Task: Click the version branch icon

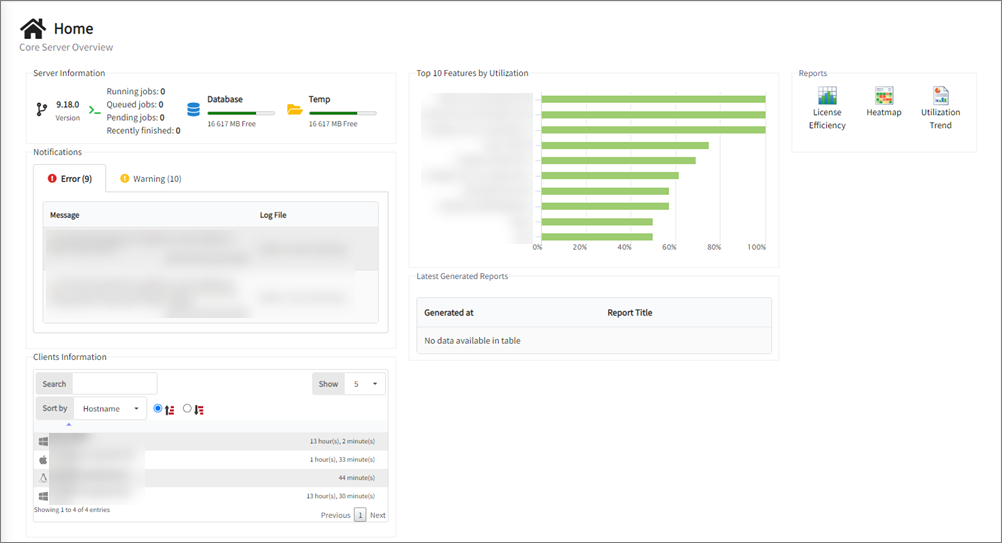Action: pos(41,110)
